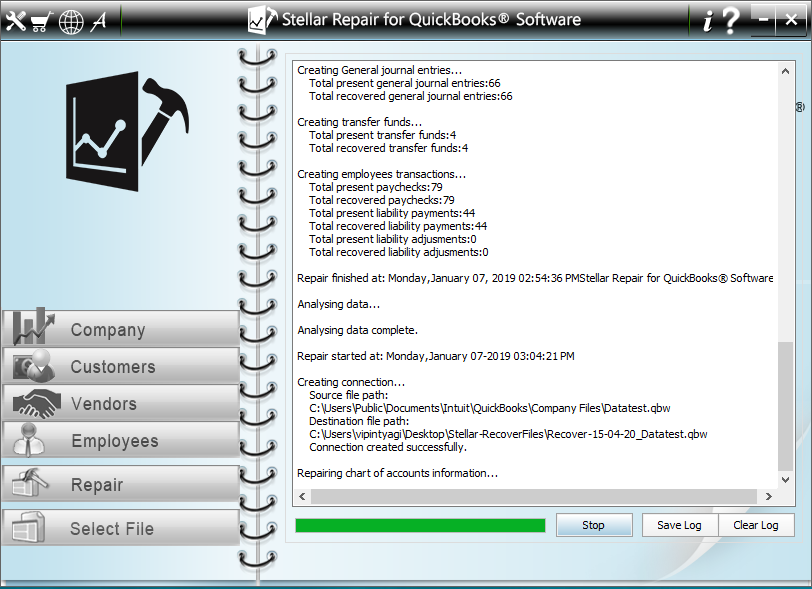Click 'Analysing data complete.' log line
The image size is (812, 589).
click(x=357, y=330)
